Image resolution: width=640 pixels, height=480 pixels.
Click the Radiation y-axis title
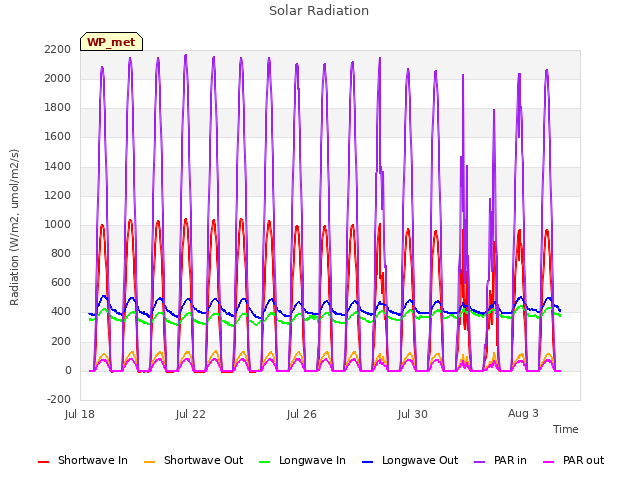14,227
